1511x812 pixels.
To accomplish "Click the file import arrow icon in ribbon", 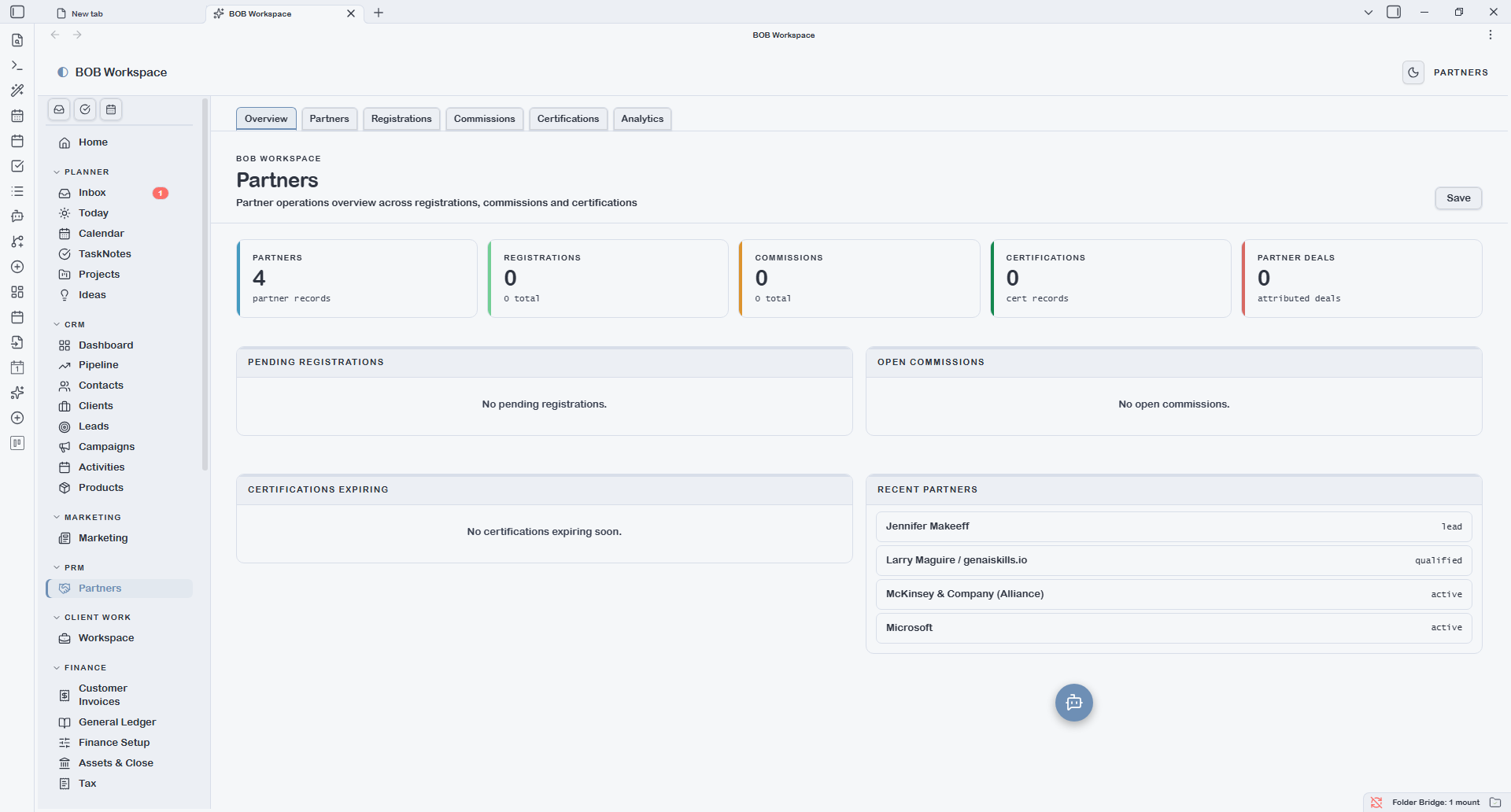I will click(17, 342).
